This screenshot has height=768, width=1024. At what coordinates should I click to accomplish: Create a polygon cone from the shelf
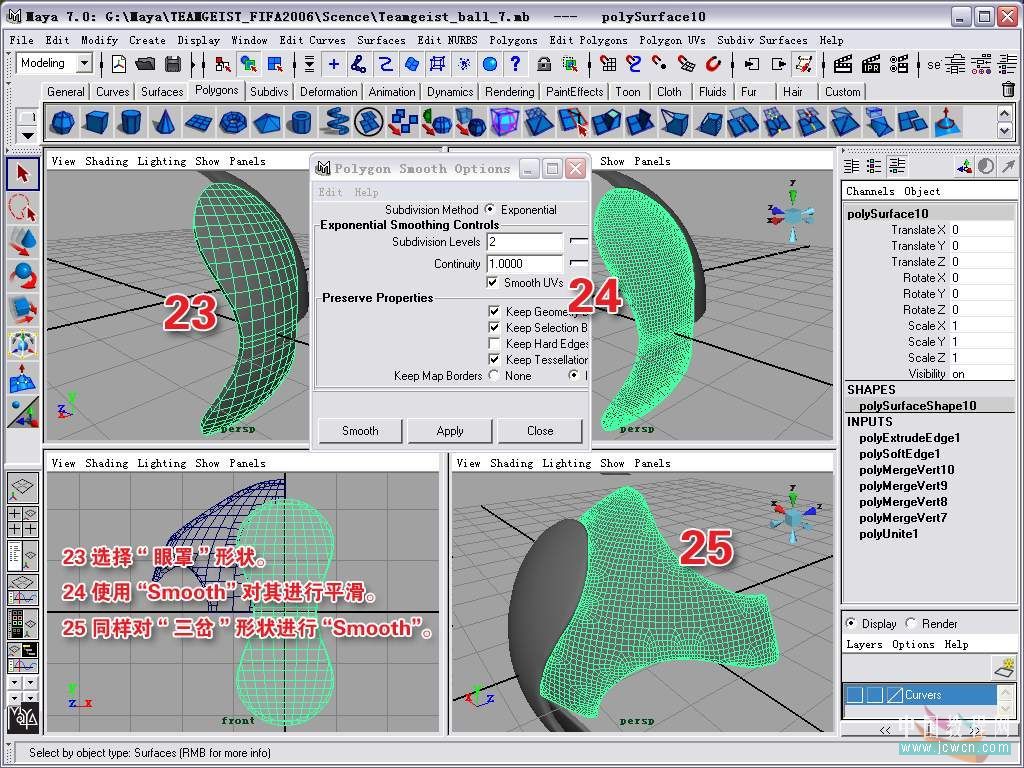(165, 122)
